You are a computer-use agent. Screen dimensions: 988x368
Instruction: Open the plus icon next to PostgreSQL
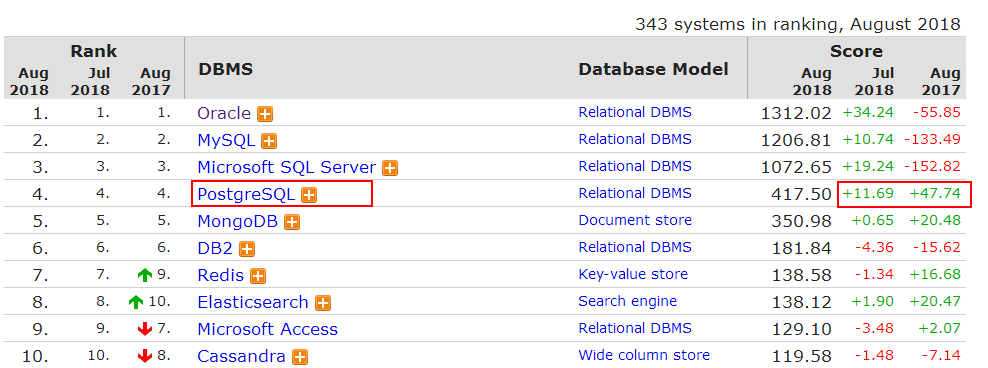point(309,195)
